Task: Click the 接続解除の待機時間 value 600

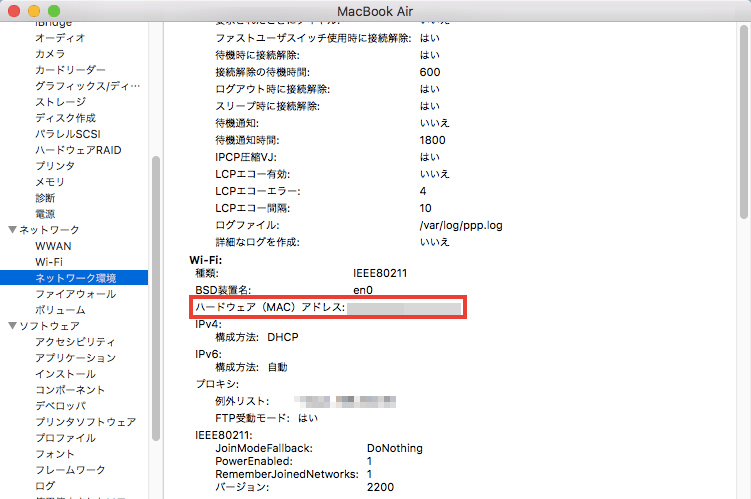Action: [430, 72]
